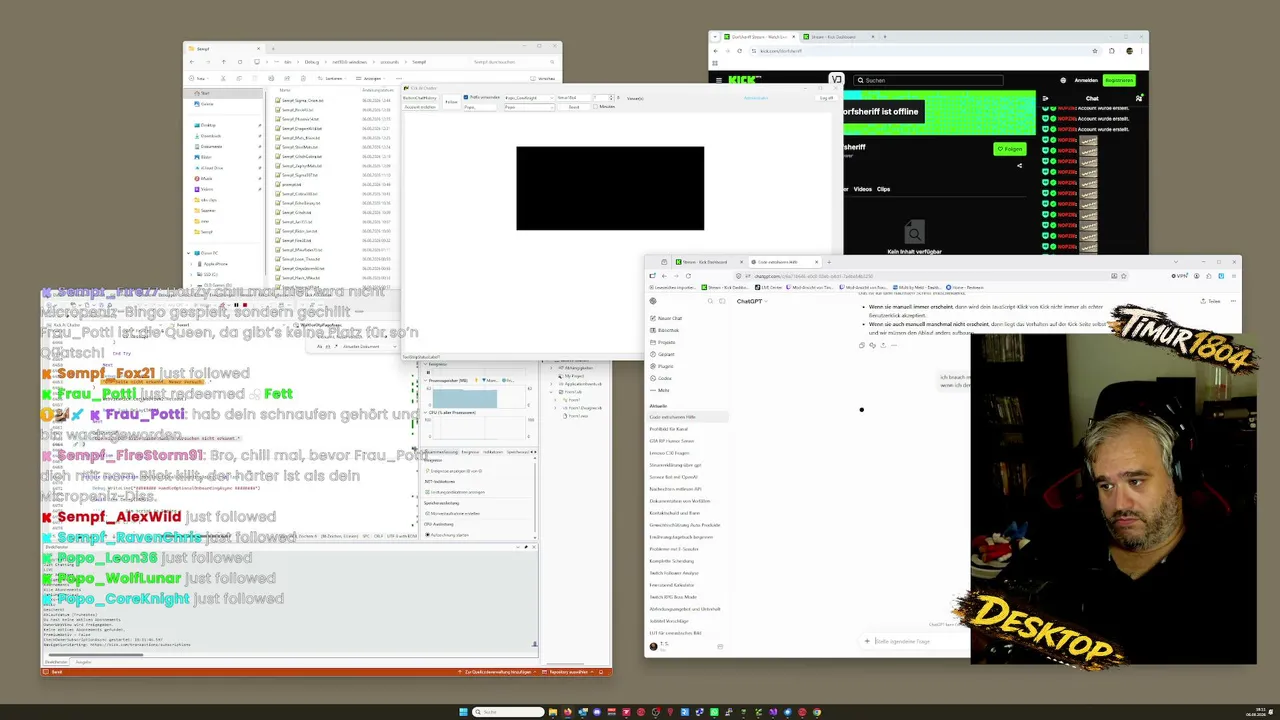Open chat 'Lenovo C30 Fragen'
This screenshot has width=1280, height=720.
[669, 453]
